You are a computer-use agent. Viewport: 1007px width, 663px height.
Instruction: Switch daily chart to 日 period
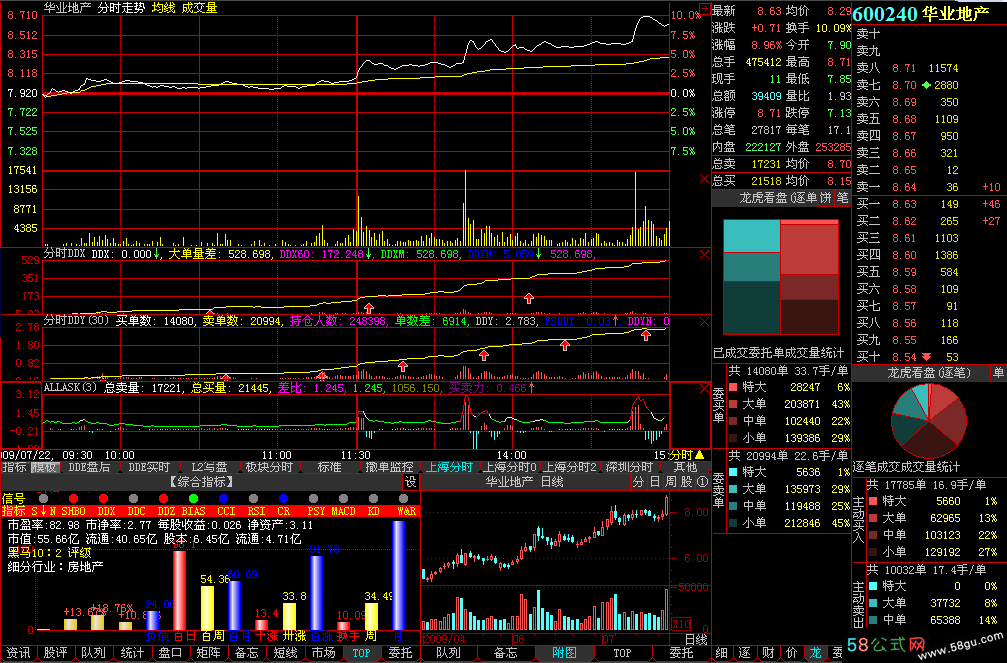(654, 482)
